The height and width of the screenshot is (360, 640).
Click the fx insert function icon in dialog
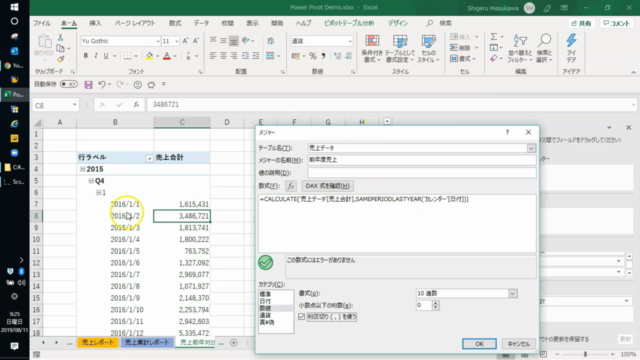click(291, 186)
